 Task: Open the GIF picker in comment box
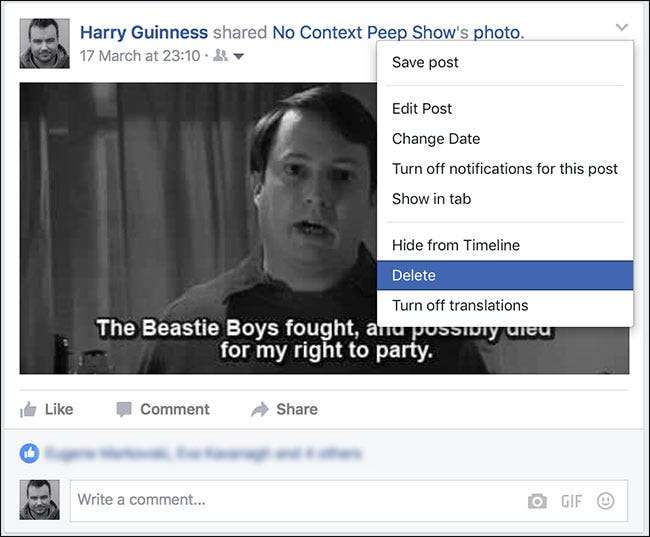pos(572,501)
